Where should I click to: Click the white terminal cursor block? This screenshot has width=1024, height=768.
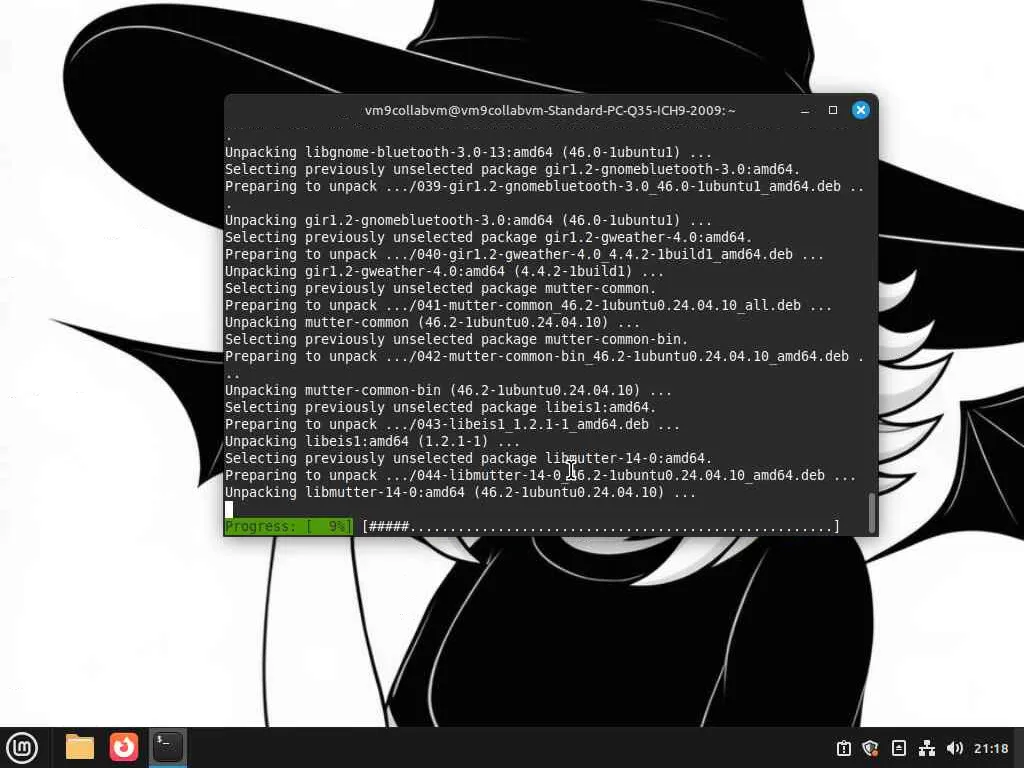click(229, 509)
